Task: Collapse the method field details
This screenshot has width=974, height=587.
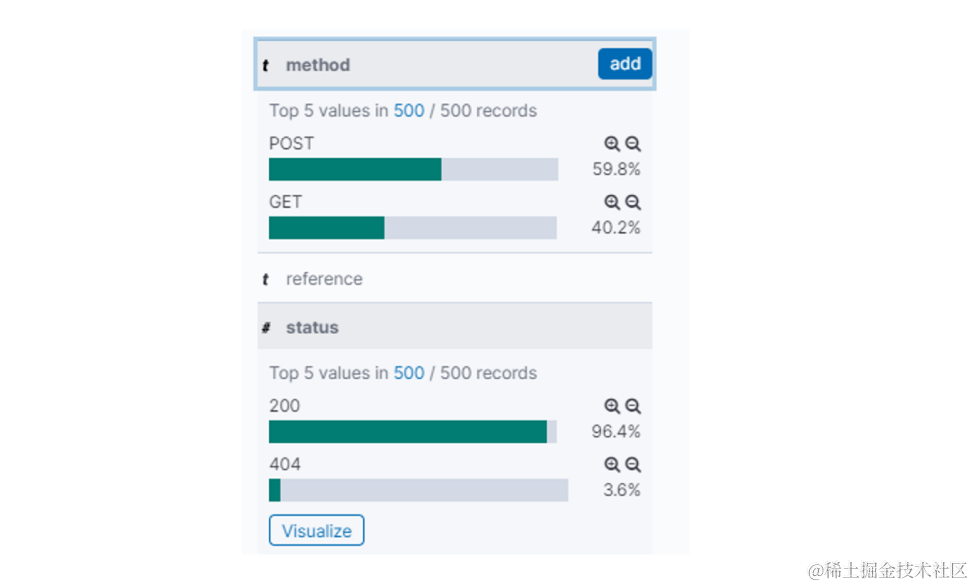Action: pyautogui.click(x=318, y=65)
